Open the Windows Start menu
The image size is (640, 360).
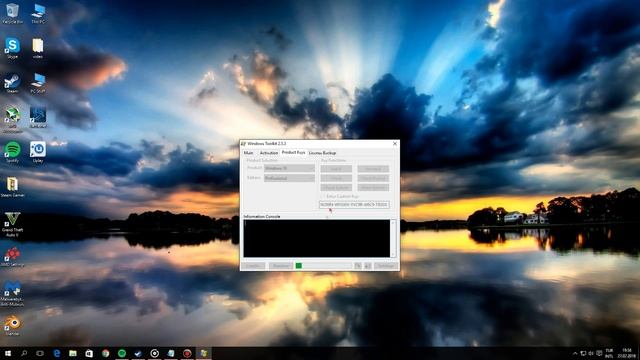click(x=7, y=353)
